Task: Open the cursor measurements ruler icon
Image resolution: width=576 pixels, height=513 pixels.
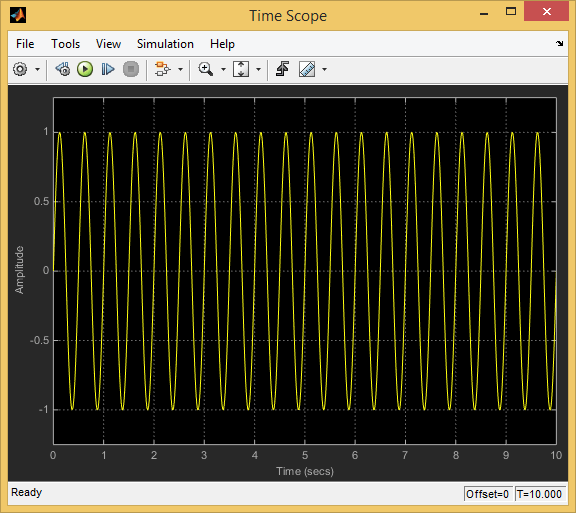Action: [307, 69]
